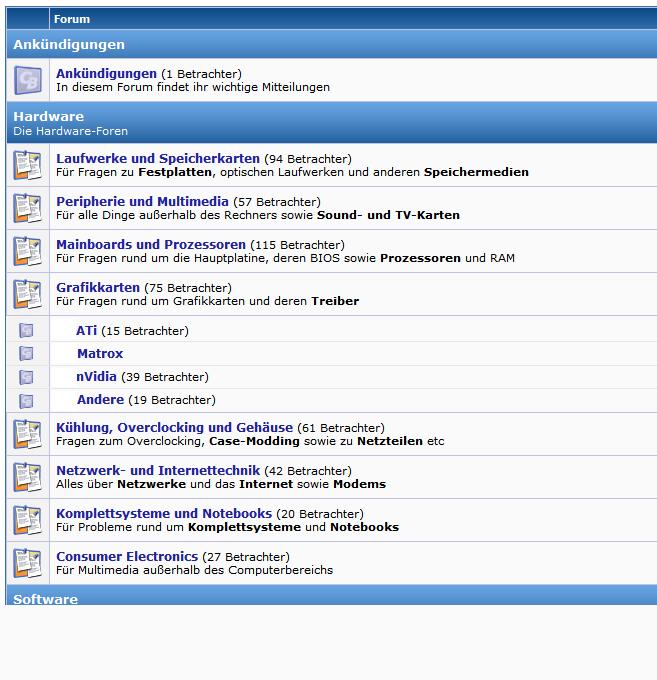Click the "(94 Betrachter)" viewer count
Screen dimensions: 657x680
[x=308, y=159]
